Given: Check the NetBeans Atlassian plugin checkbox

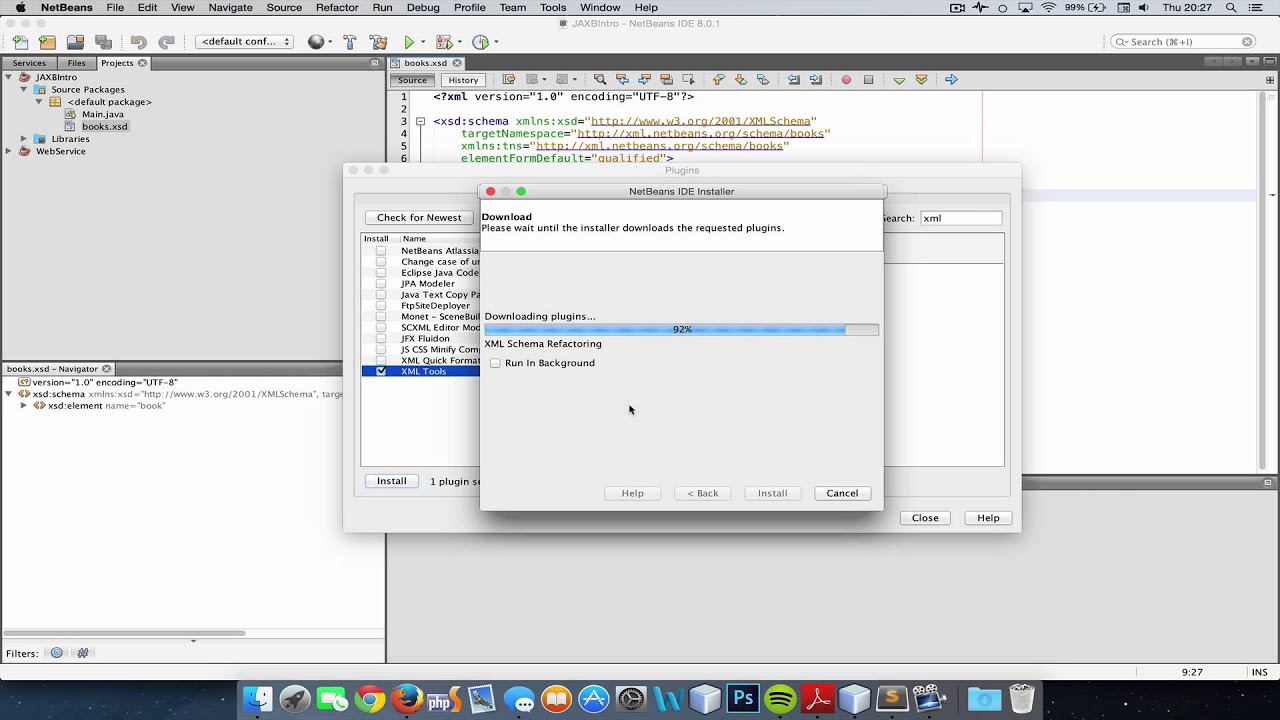Looking at the screenshot, I should coord(381,251).
